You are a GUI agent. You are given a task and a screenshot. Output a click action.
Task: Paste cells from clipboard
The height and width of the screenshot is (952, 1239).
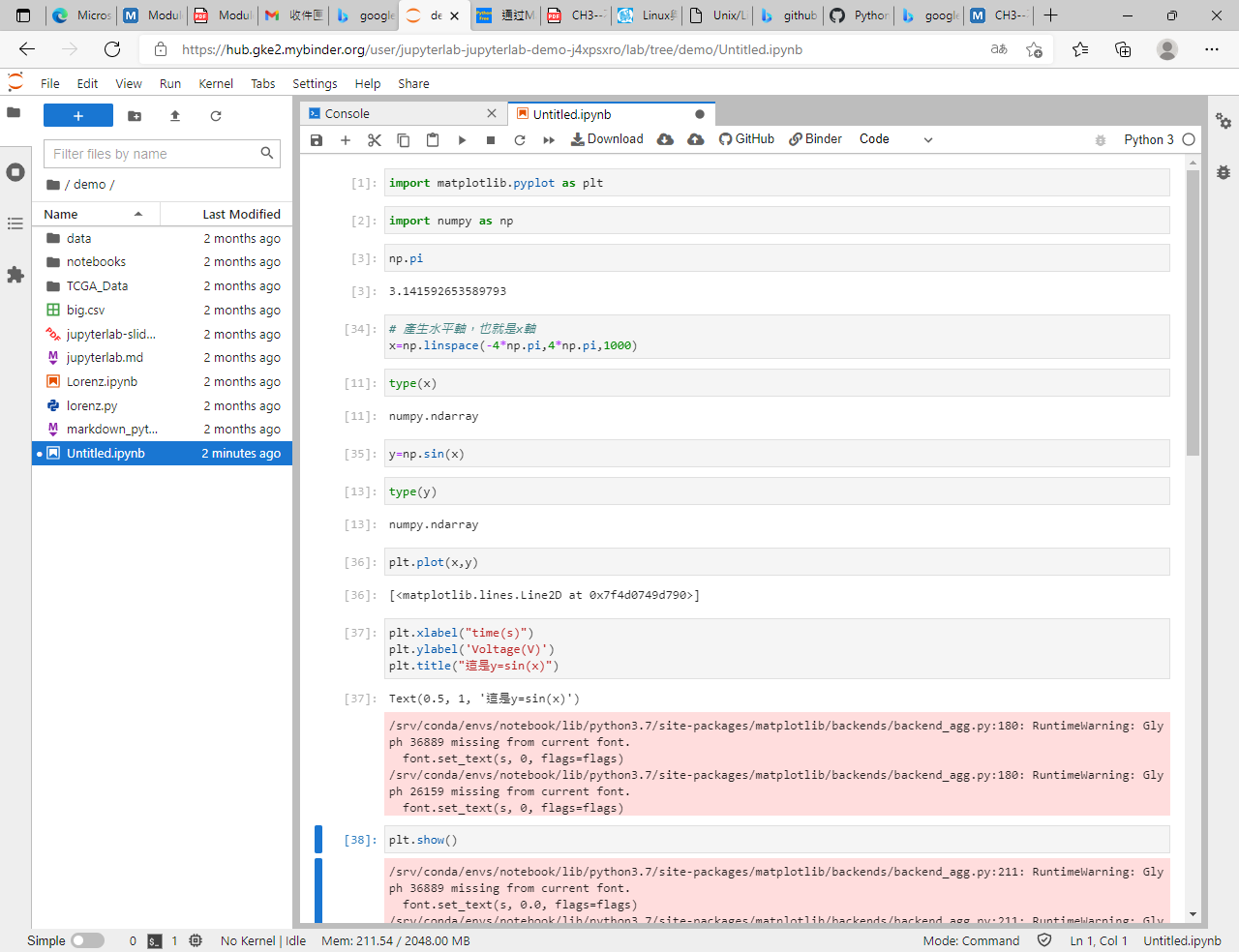point(432,139)
